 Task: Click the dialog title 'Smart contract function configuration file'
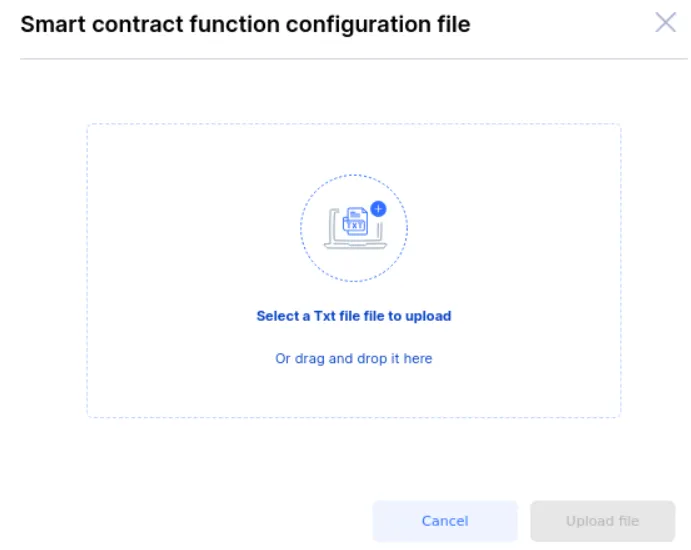point(245,24)
